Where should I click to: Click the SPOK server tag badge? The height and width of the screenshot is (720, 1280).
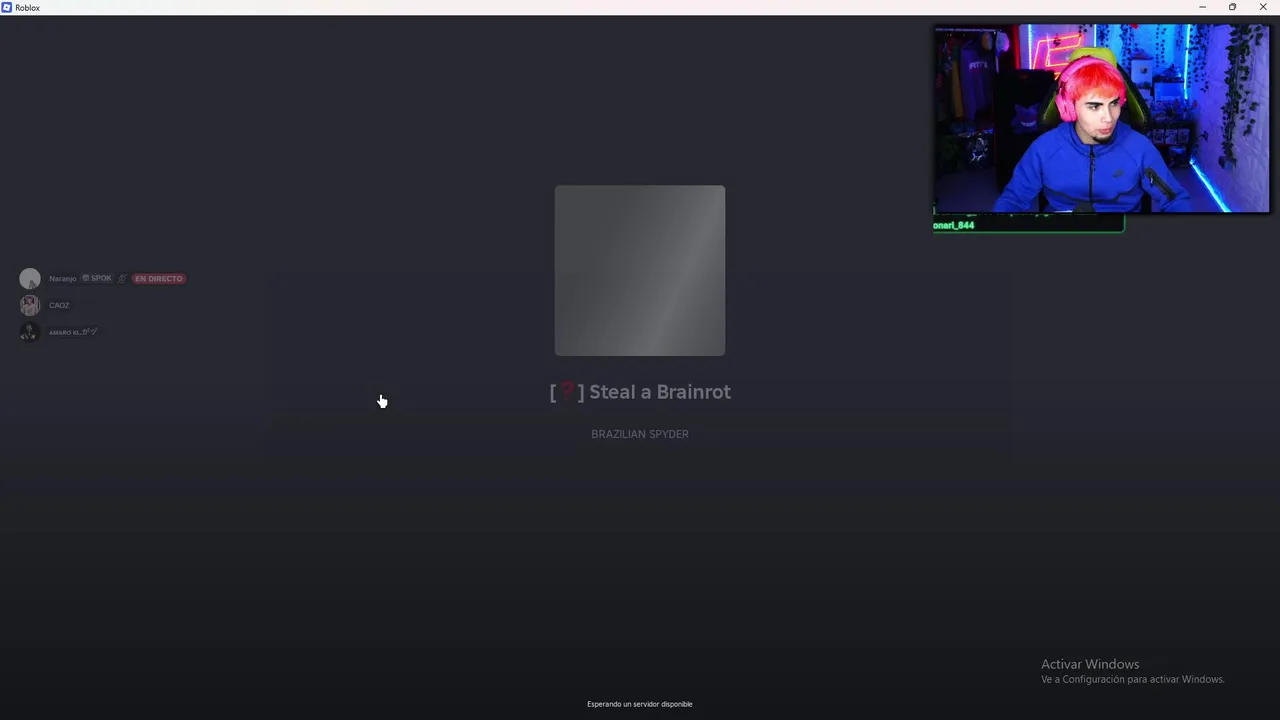[97, 279]
